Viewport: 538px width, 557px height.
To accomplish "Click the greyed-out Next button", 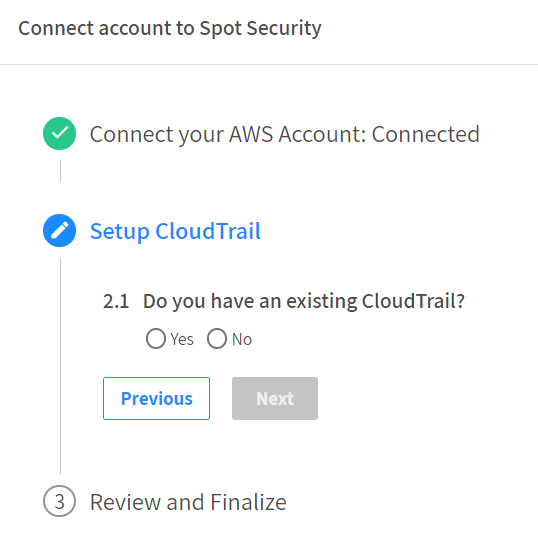I will pyautogui.click(x=275, y=398).
